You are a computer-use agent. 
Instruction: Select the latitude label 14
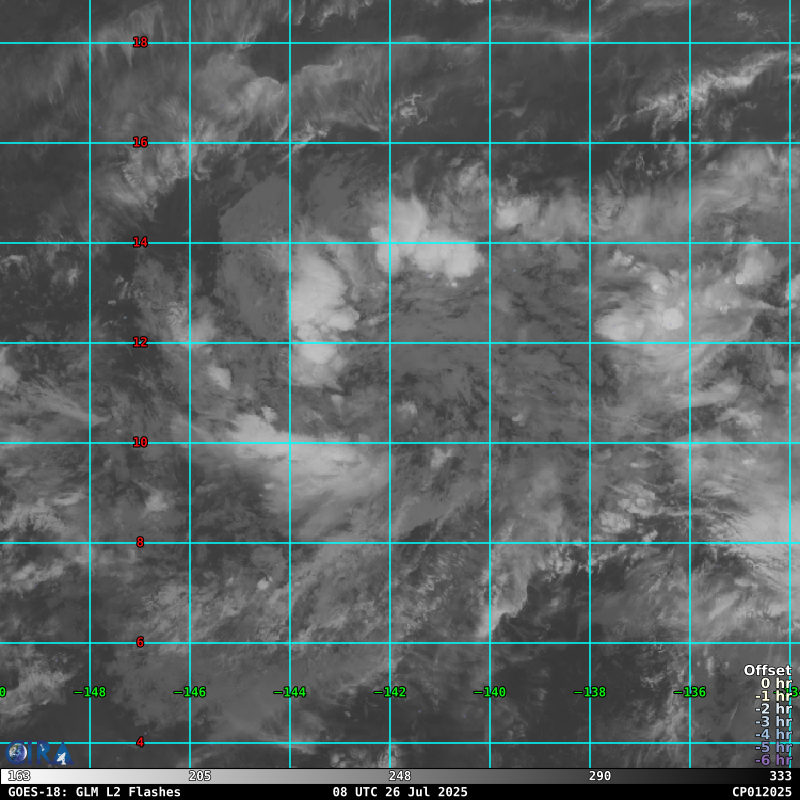(x=140, y=242)
